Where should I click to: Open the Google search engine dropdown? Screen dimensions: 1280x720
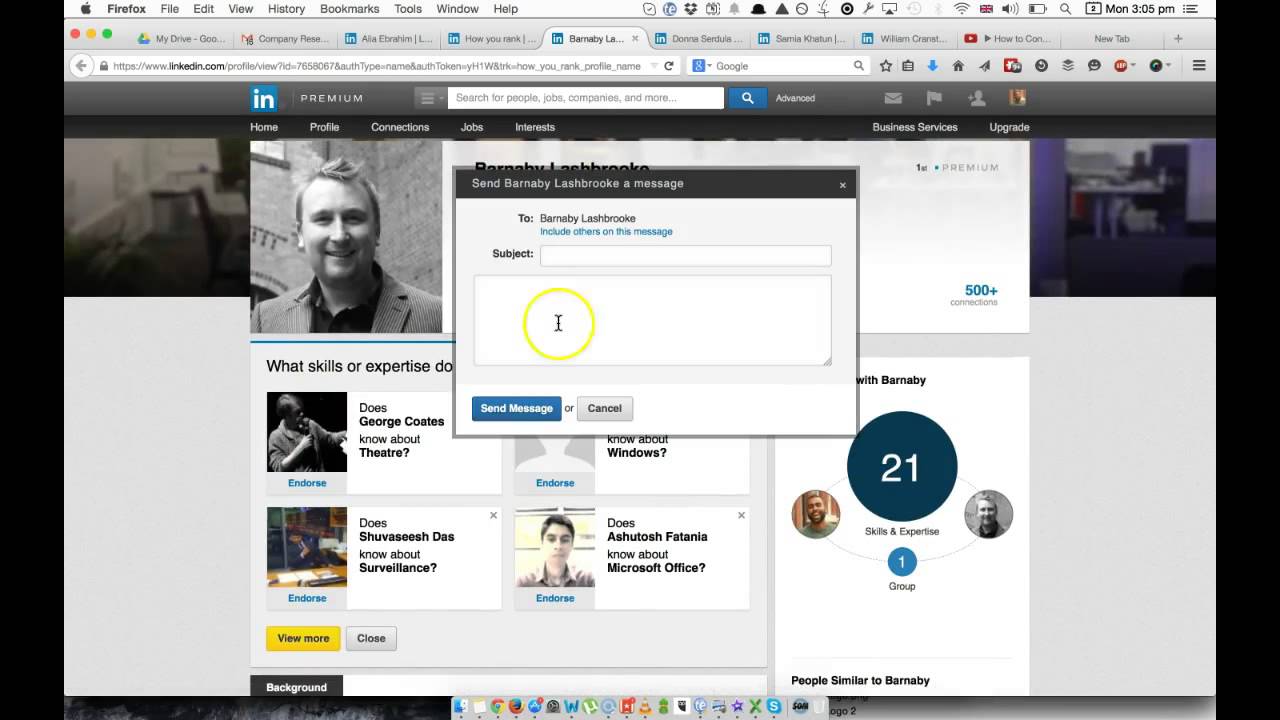[700, 66]
